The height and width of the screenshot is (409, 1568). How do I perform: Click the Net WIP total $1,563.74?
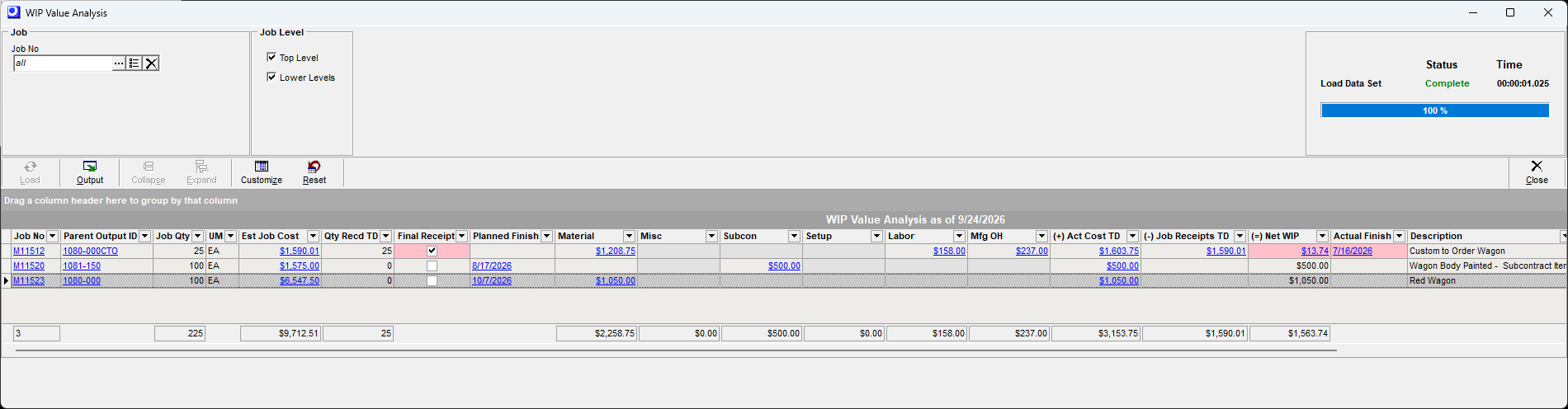pyautogui.click(x=1289, y=334)
